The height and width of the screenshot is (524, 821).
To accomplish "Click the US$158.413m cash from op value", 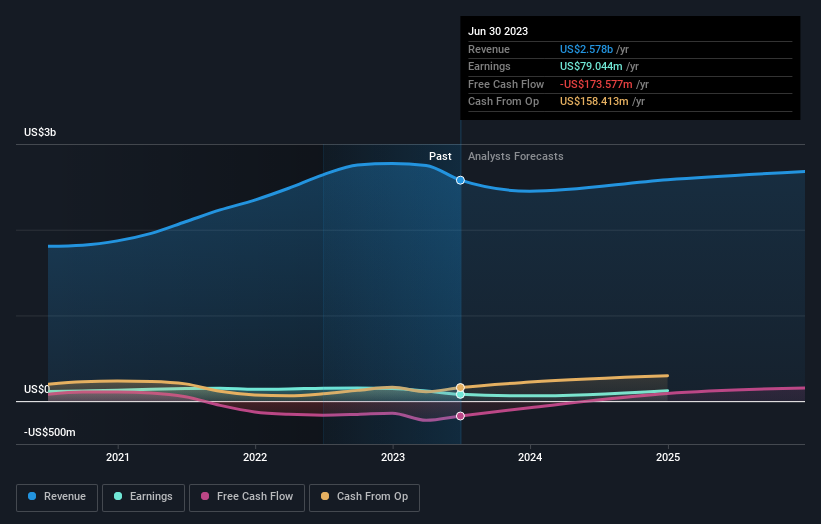I will click(594, 102).
